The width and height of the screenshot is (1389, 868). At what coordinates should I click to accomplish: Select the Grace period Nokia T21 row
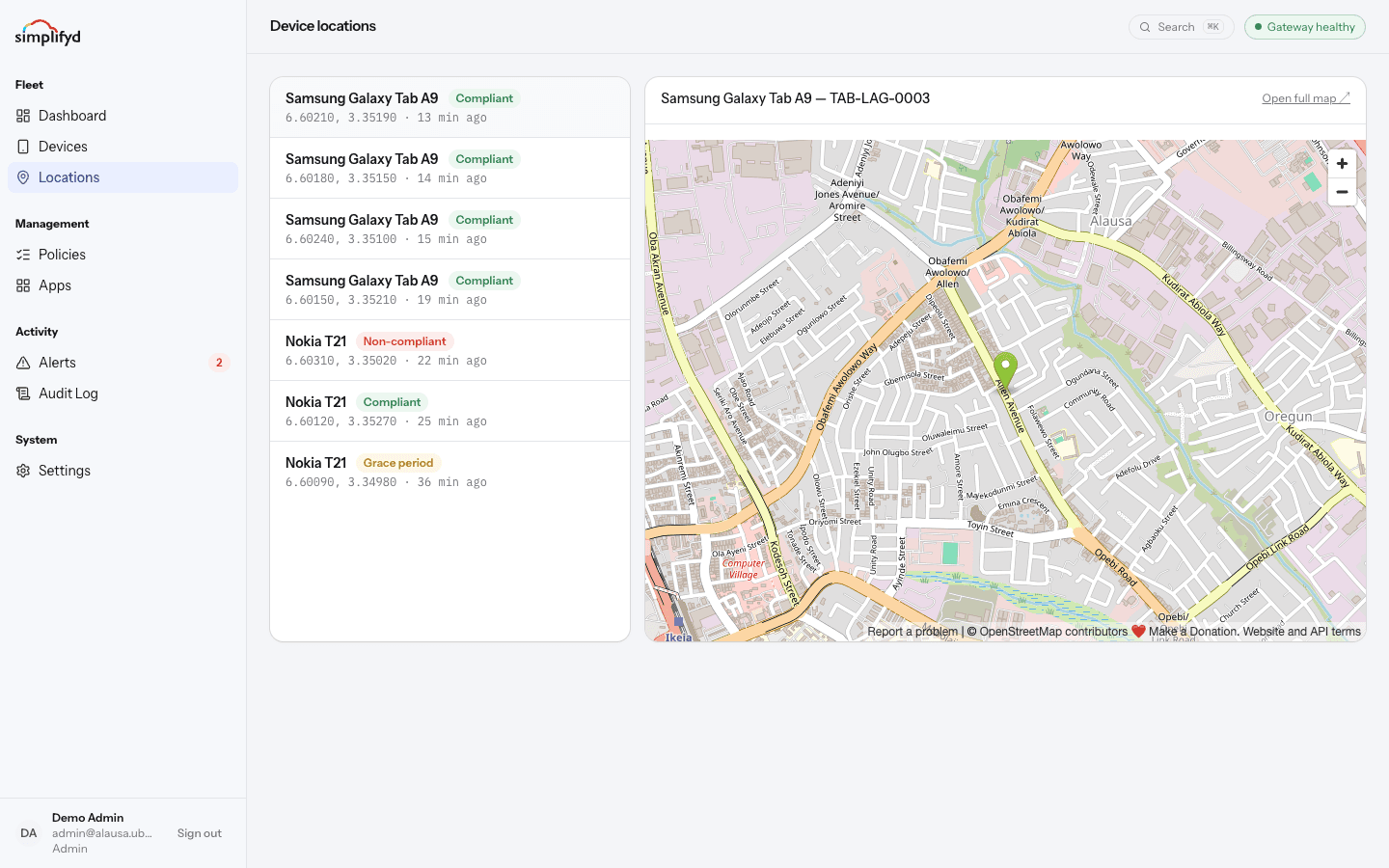tap(449, 473)
